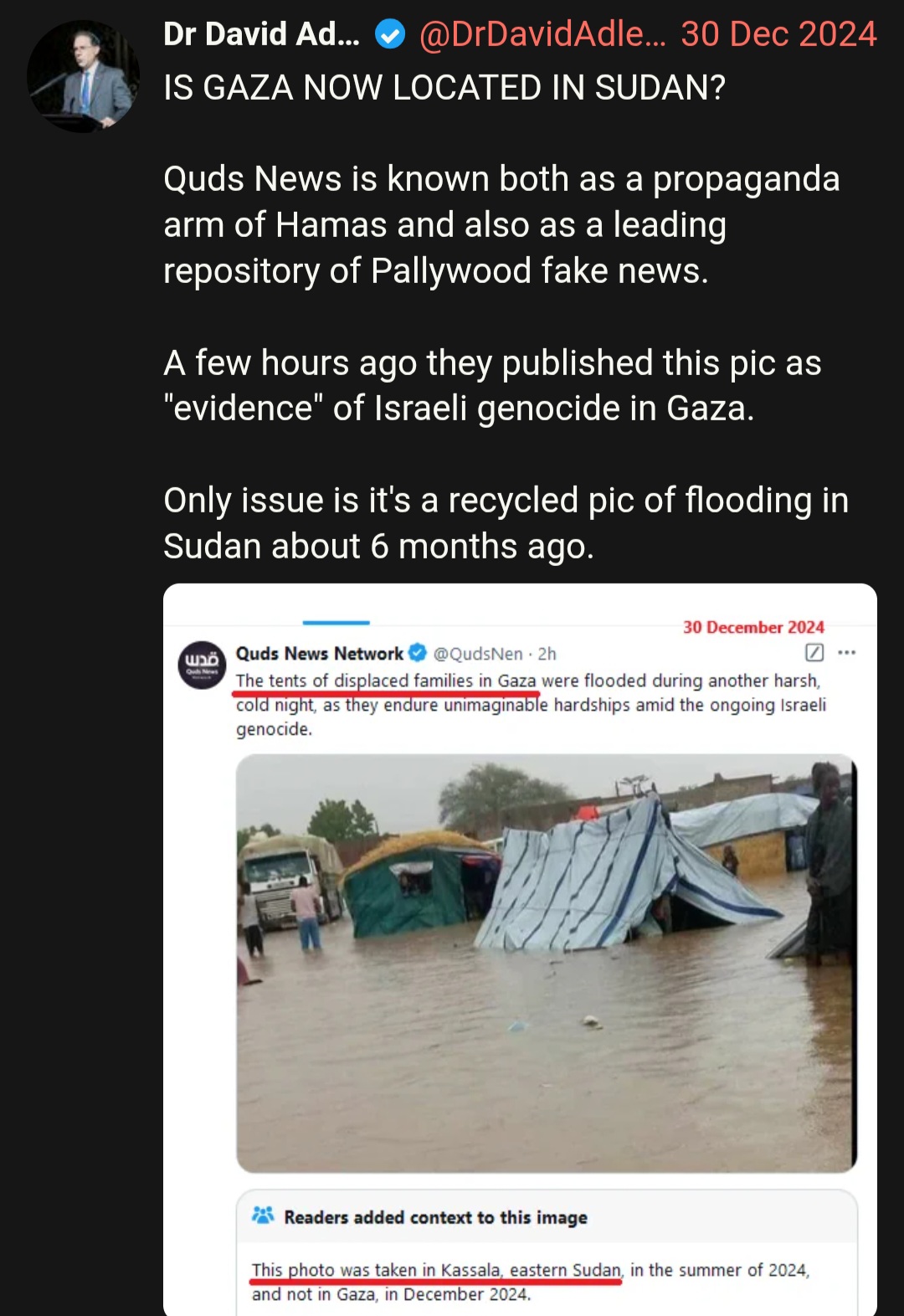
Task: Click the 'IS GAZA NOW LOCATED IN SUDAN?' text
Action: pyautogui.click(x=444, y=87)
